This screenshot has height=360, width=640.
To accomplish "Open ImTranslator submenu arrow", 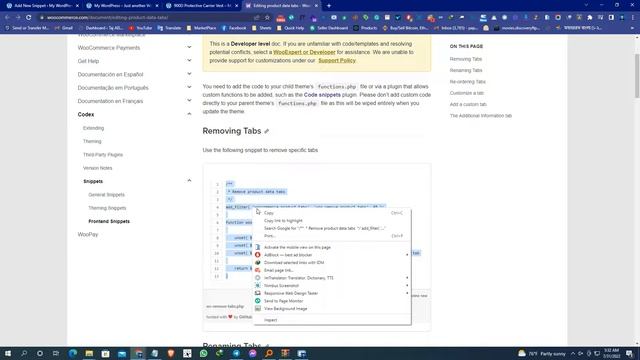I will coord(407,278).
